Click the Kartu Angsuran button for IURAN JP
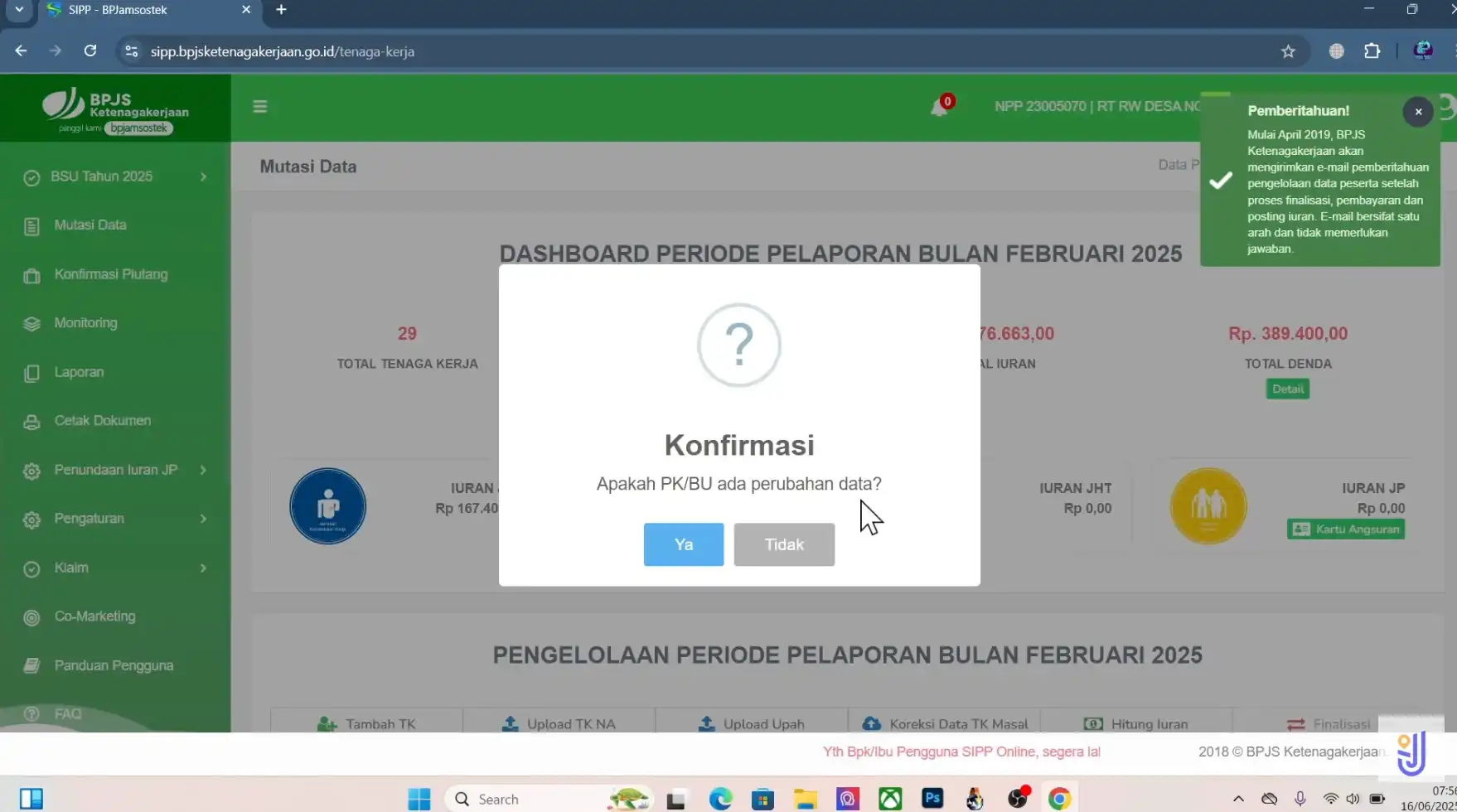Viewport: 1457px width, 812px height. [x=1344, y=529]
